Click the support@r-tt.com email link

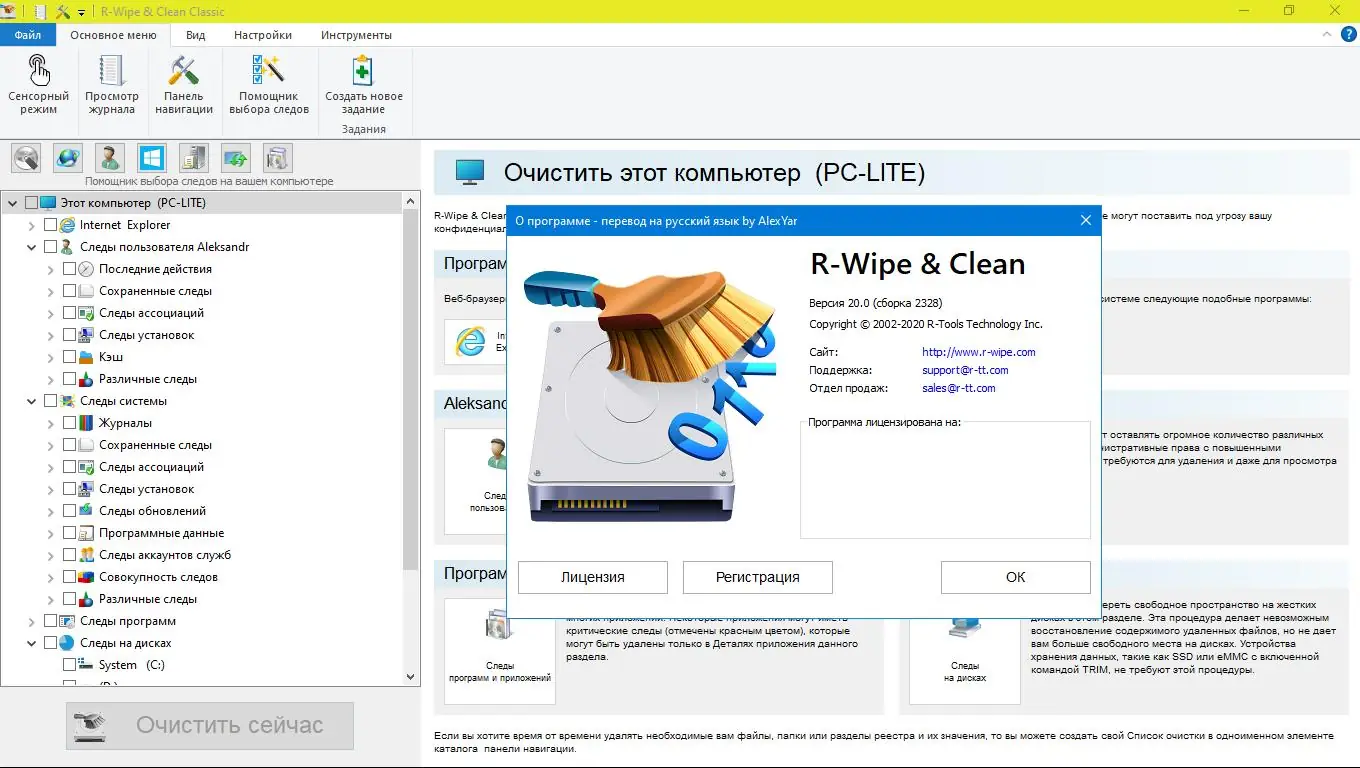pos(965,370)
